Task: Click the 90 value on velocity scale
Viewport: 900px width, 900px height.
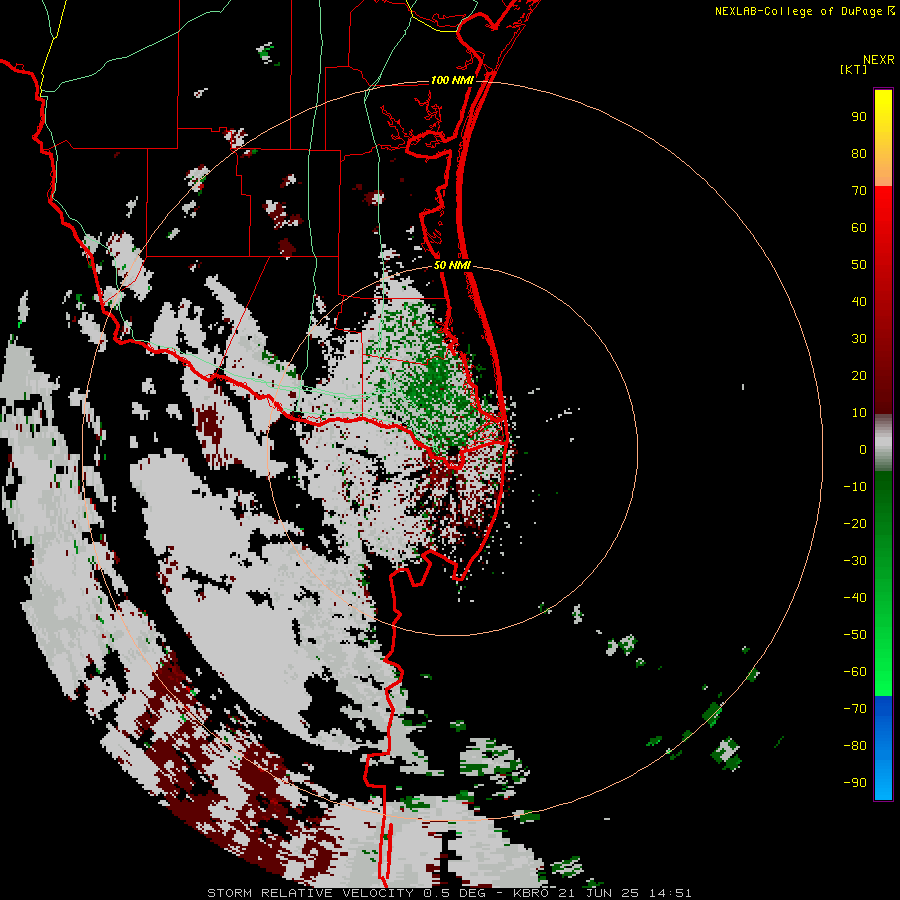Action: [x=859, y=117]
